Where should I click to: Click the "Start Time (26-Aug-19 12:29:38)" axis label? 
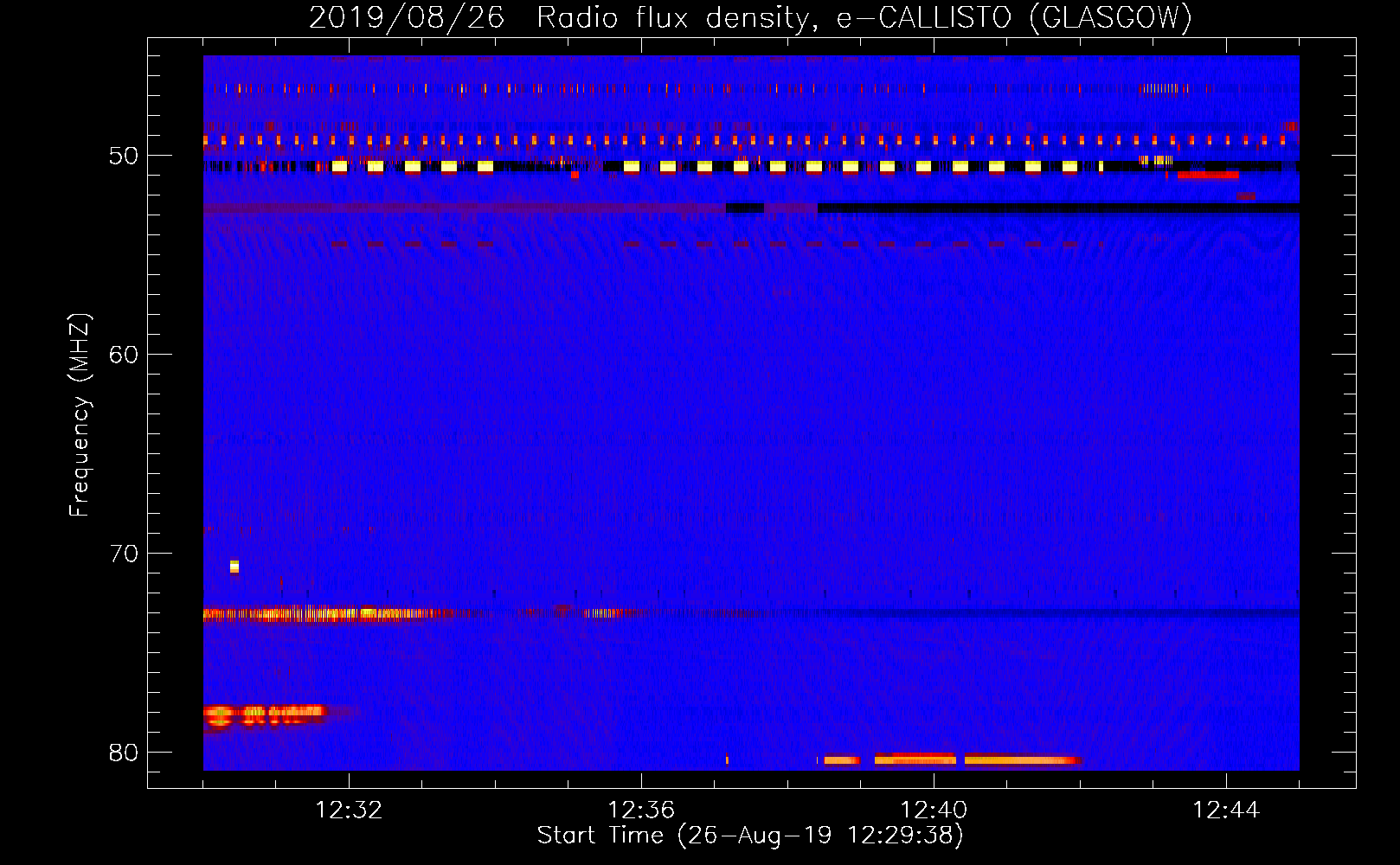click(750, 836)
